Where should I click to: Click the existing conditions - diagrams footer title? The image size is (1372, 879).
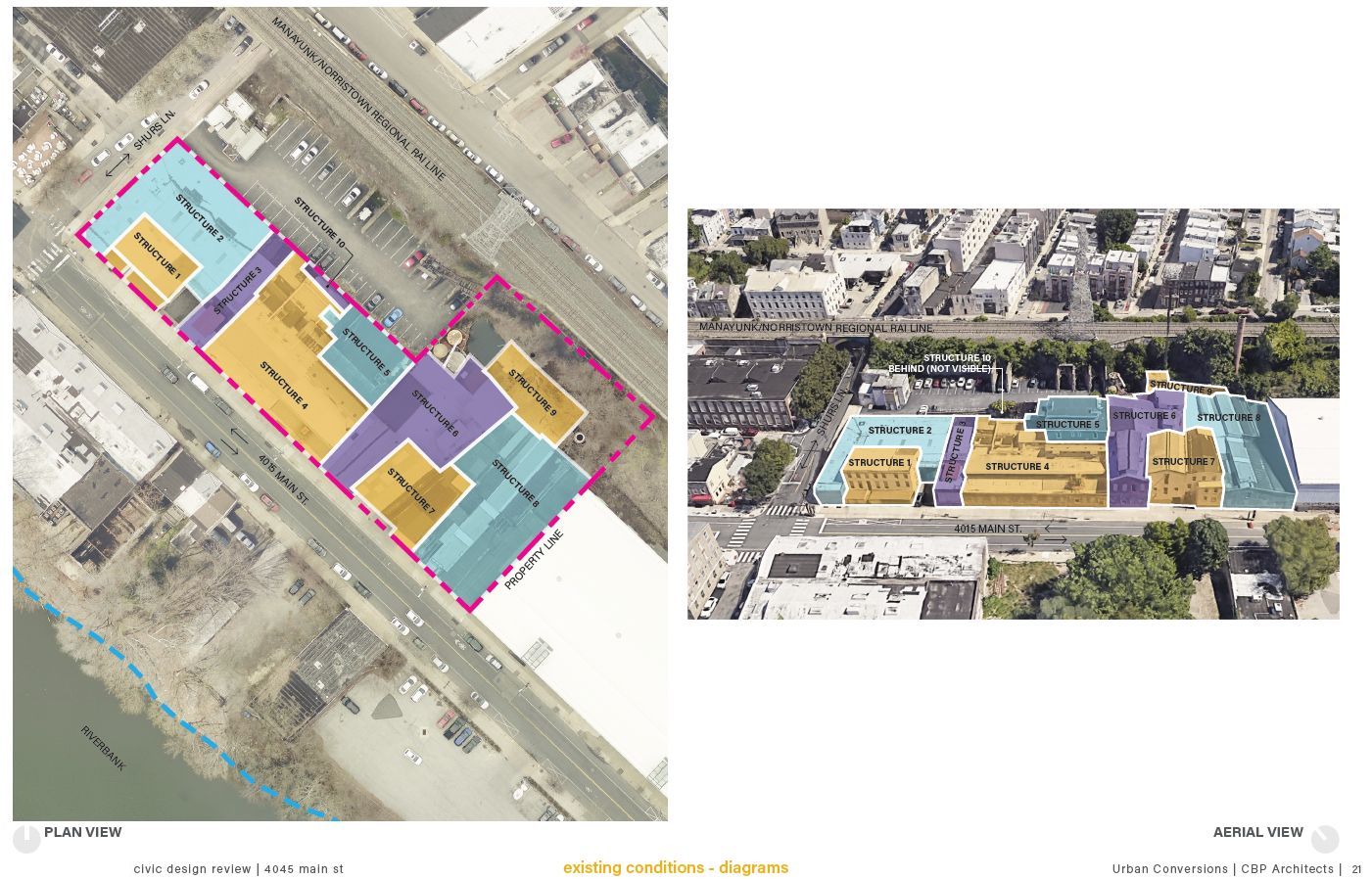coord(676,867)
